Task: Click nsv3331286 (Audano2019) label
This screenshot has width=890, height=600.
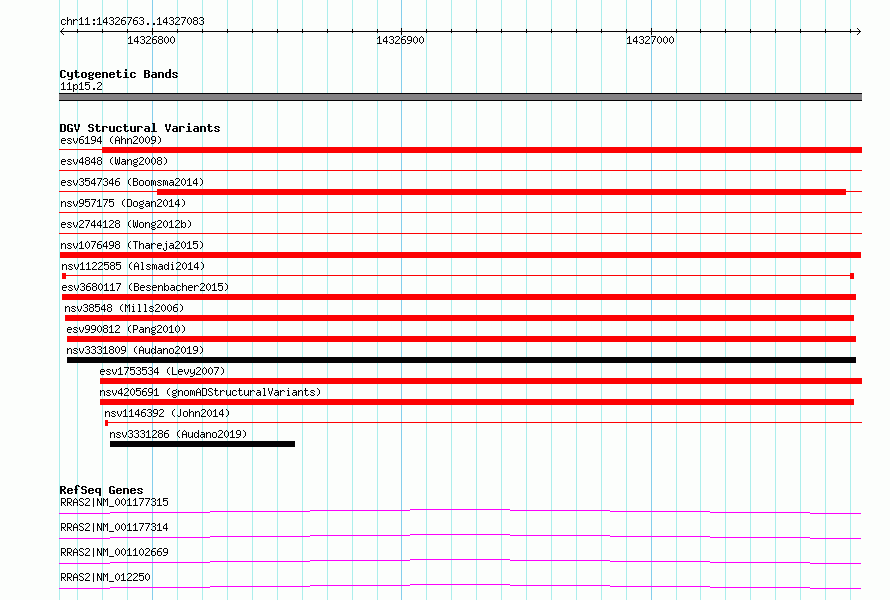Action: pyautogui.click(x=178, y=434)
